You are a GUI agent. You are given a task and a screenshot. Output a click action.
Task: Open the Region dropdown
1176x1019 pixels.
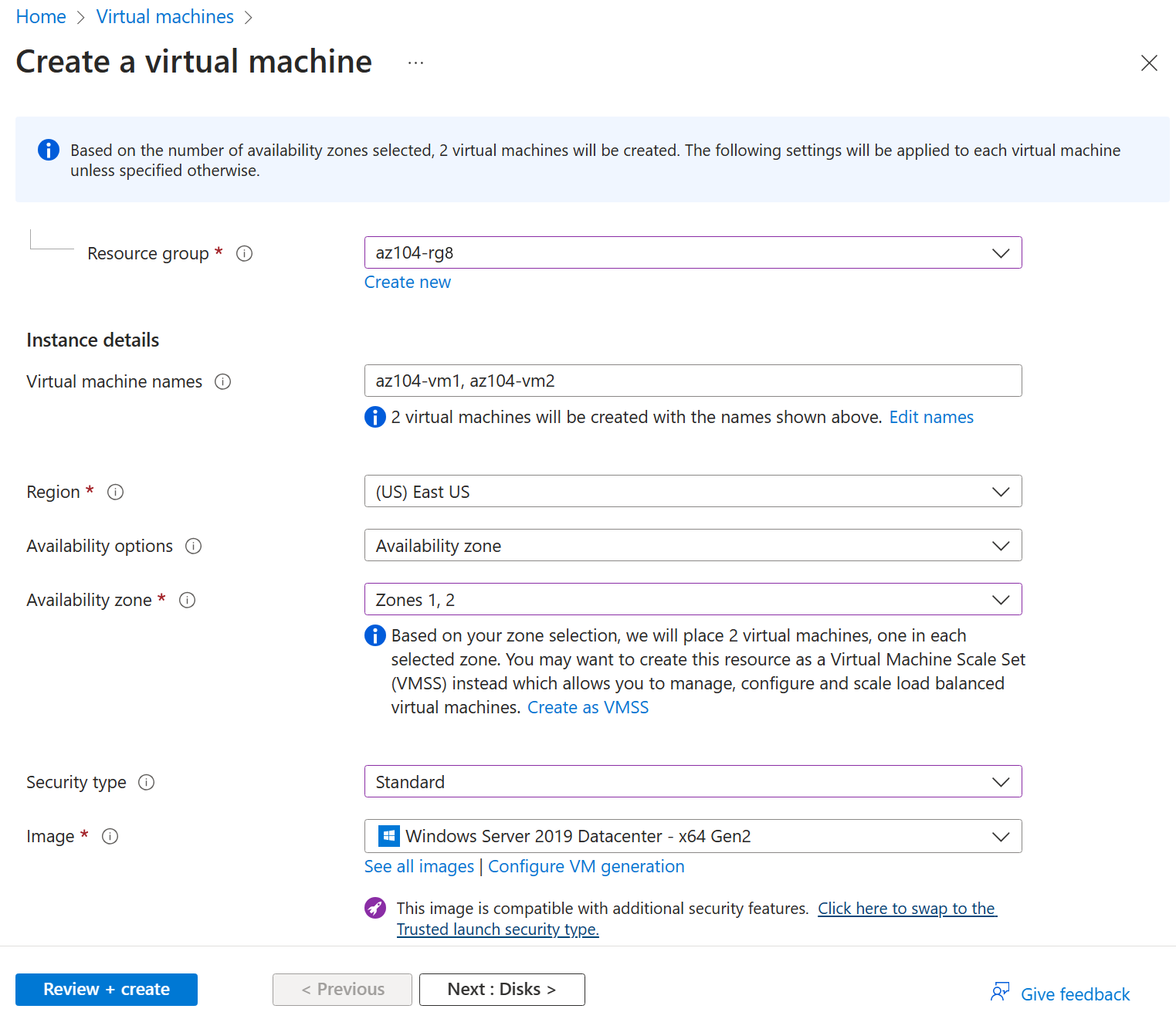point(1001,491)
